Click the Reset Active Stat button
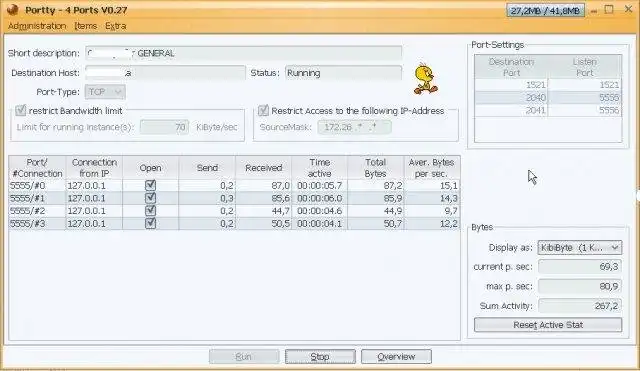The image size is (640, 371). pyautogui.click(x=548, y=325)
